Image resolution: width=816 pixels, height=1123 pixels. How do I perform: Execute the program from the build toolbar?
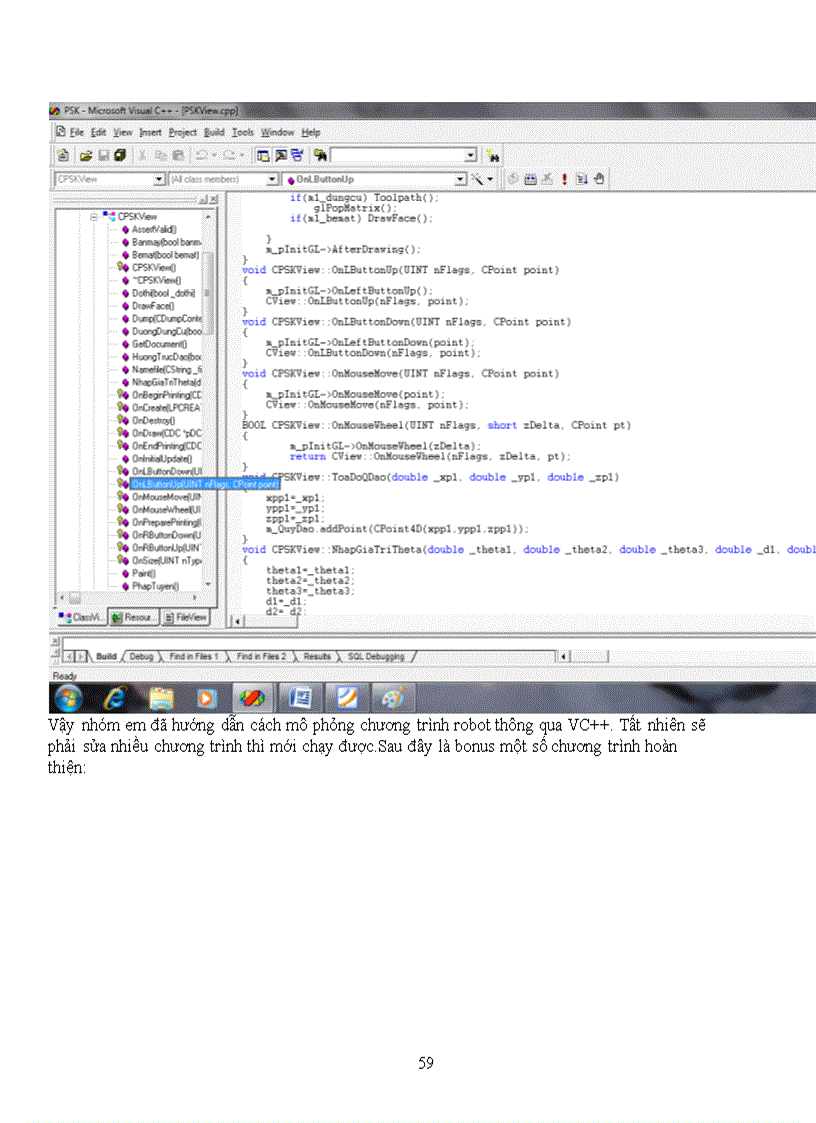click(566, 179)
